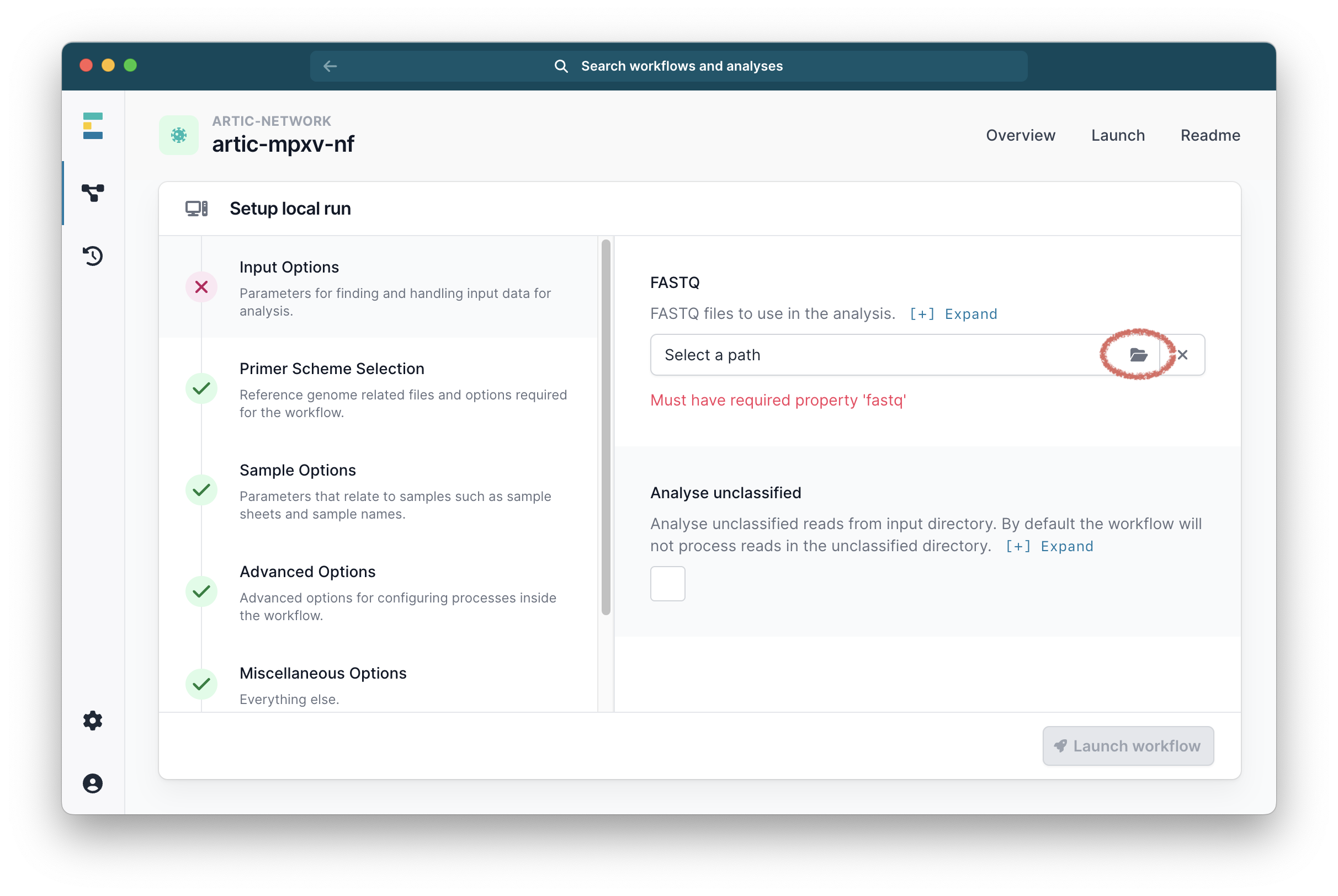Open the user account profile icon
The height and width of the screenshot is (896, 1338).
93,783
